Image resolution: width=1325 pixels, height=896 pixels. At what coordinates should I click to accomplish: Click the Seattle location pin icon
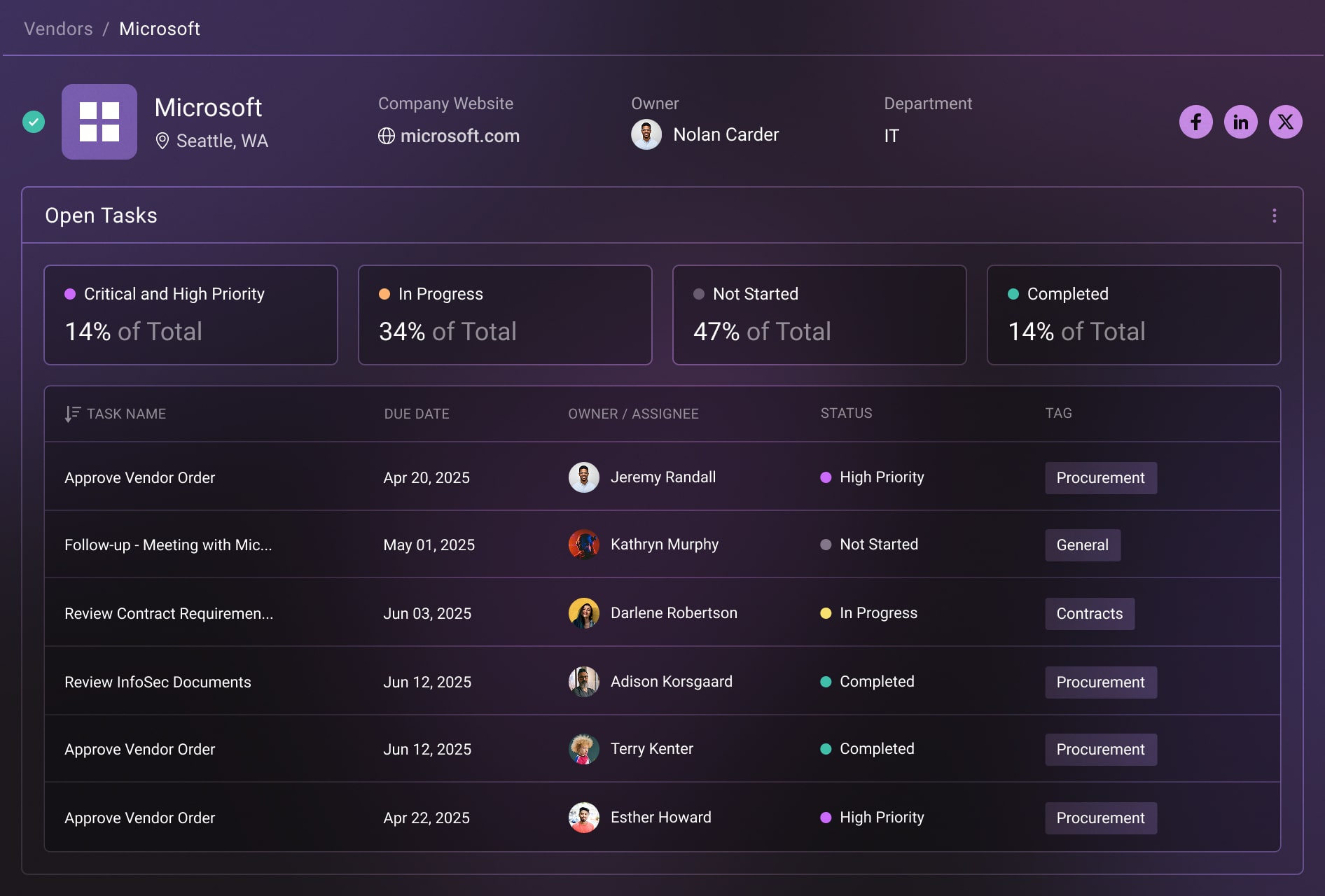[x=162, y=141]
